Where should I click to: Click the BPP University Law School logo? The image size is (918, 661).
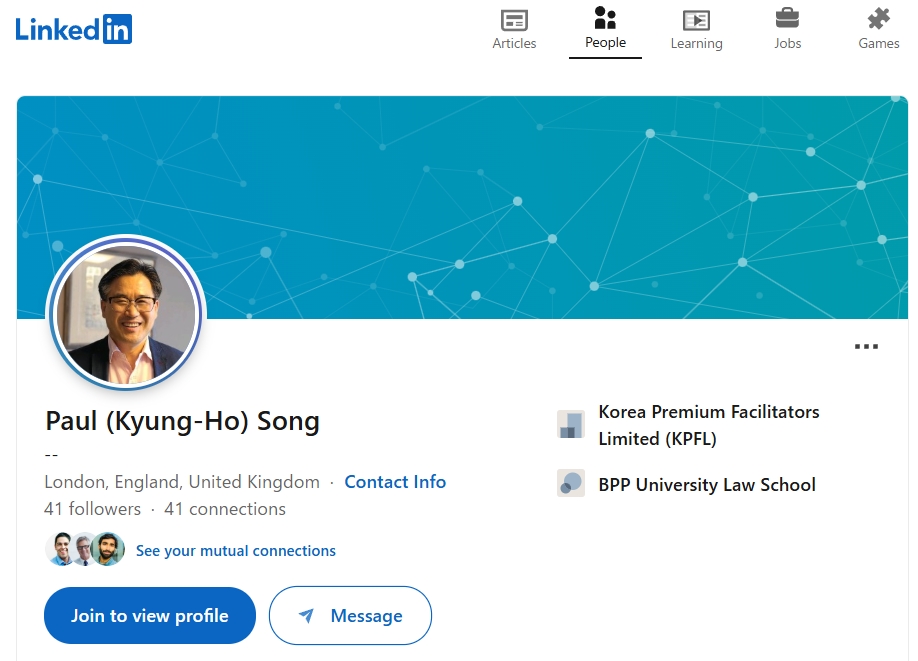[571, 484]
